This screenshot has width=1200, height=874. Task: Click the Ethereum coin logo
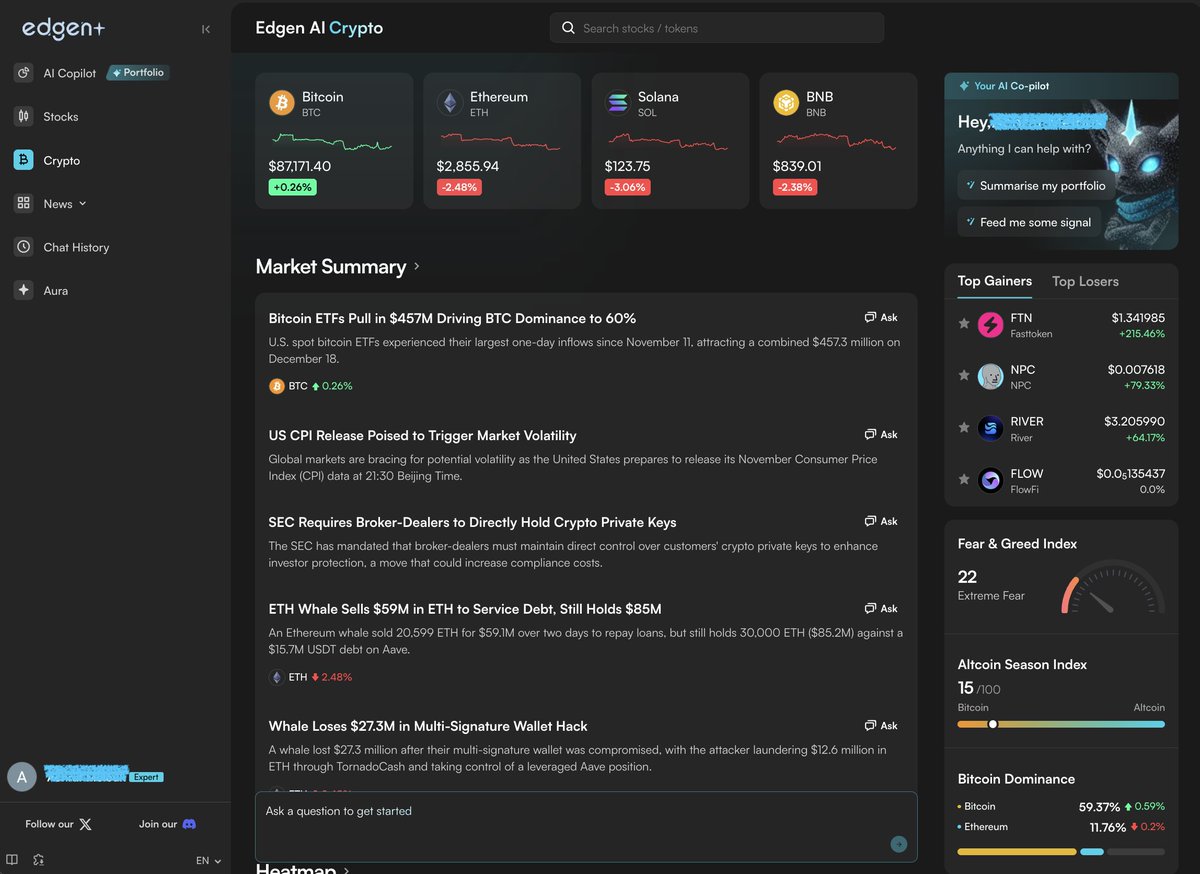click(450, 102)
